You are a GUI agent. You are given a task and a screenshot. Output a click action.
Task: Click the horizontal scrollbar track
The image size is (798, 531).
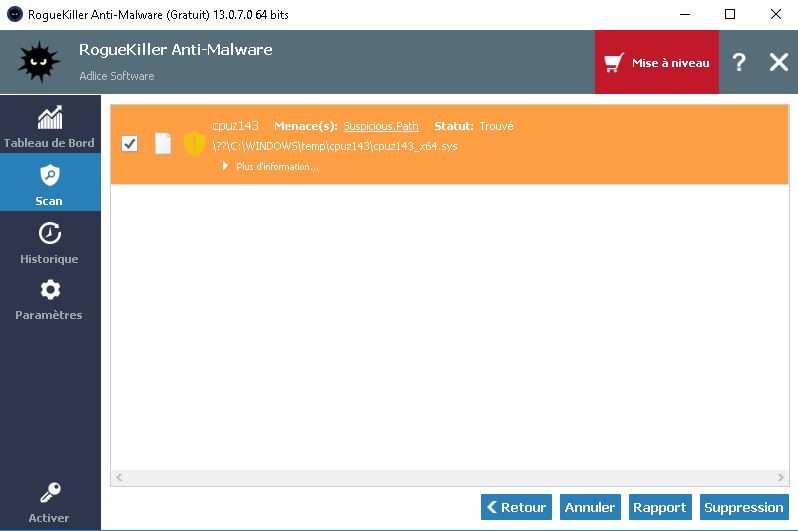[x=450, y=478]
